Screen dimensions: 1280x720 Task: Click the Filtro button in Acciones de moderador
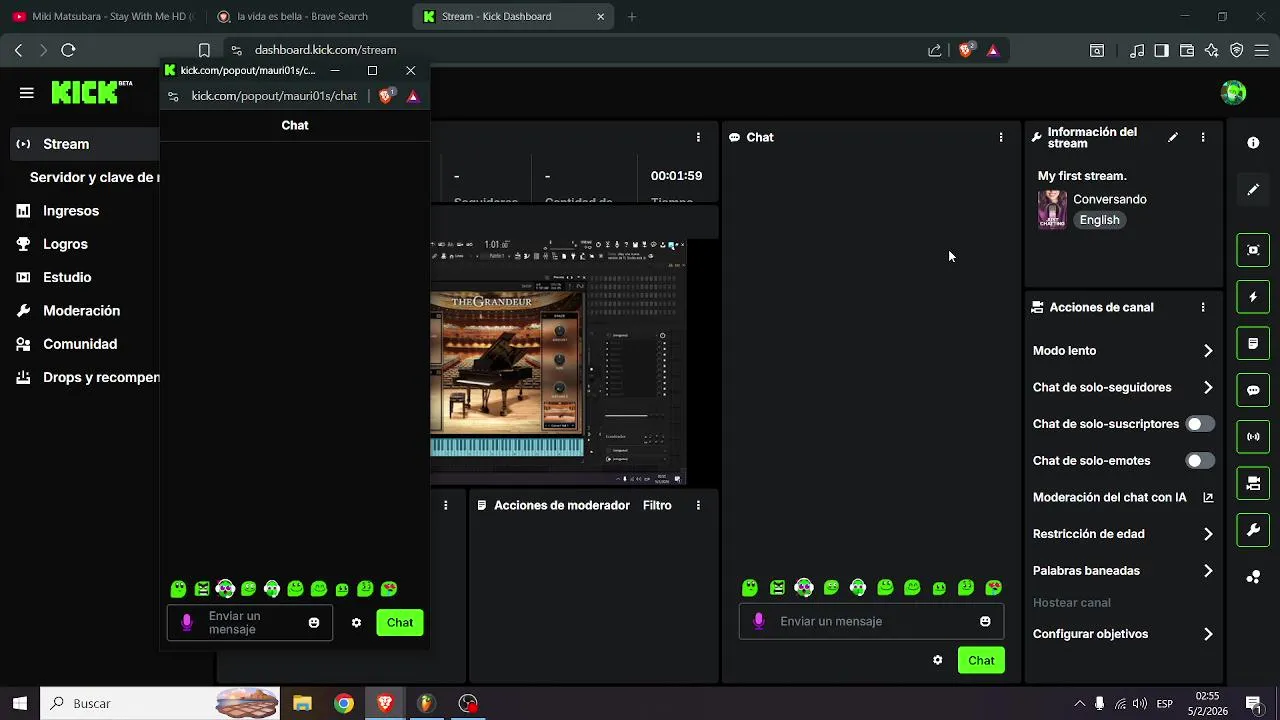(657, 505)
